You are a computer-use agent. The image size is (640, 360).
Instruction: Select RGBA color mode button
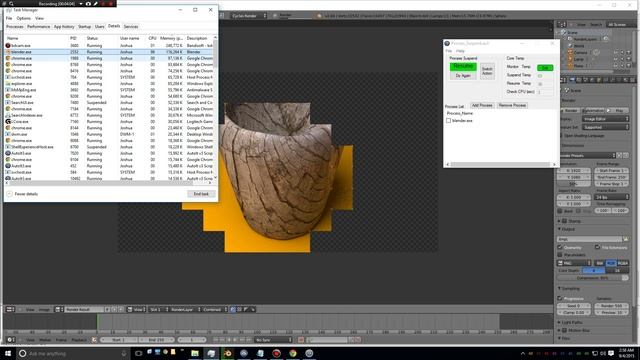[623, 263]
